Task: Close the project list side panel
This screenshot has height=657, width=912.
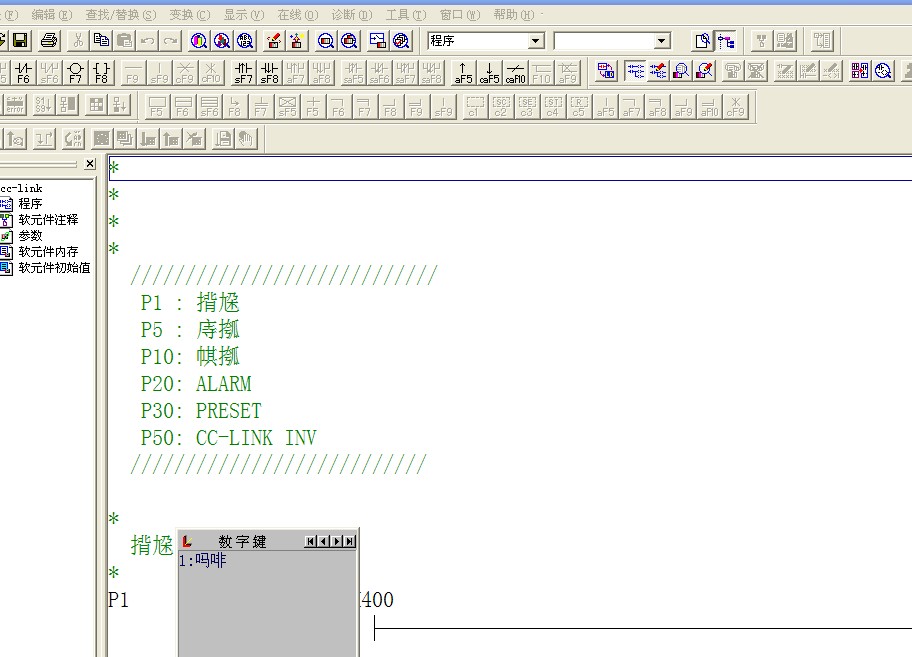Action: (x=90, y=164)
